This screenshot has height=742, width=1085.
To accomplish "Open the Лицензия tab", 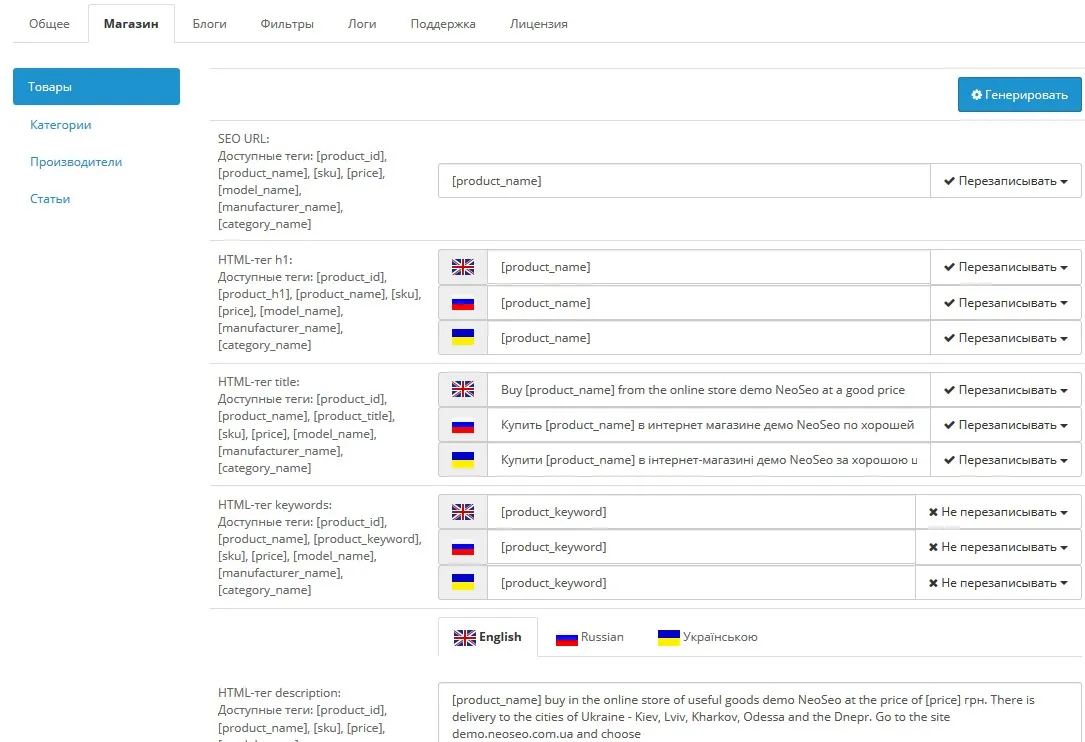I will click(x=538, y=24).
